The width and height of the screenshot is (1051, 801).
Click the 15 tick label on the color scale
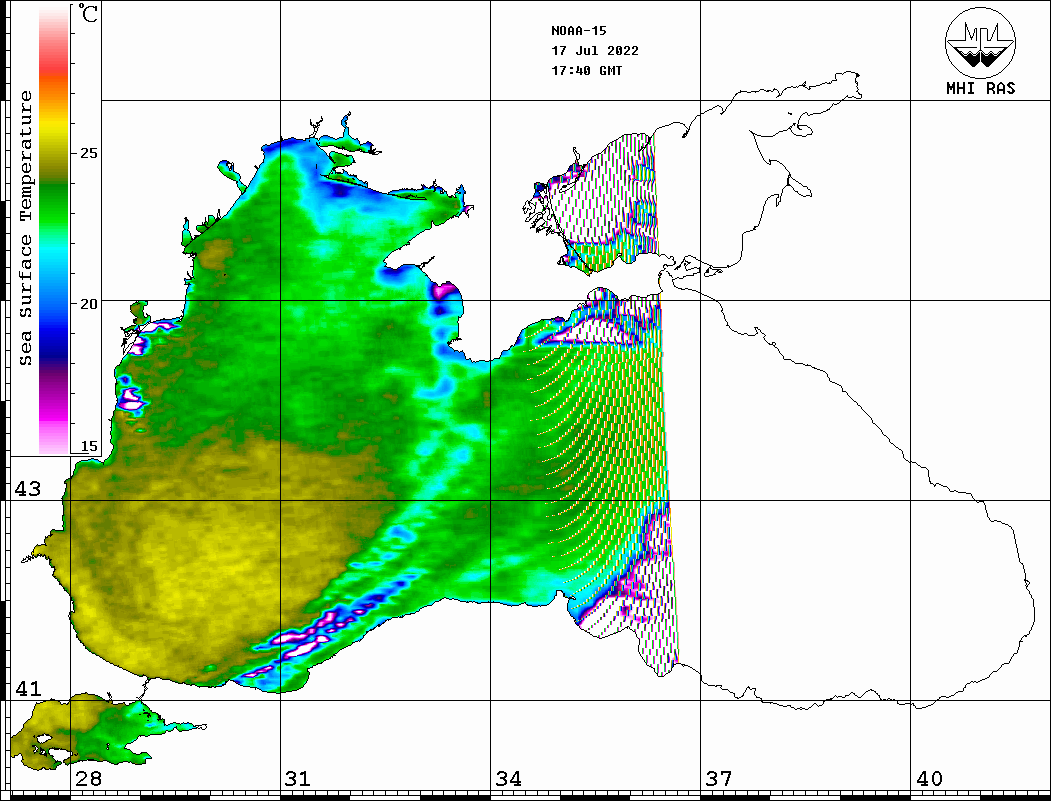[88, 446]
